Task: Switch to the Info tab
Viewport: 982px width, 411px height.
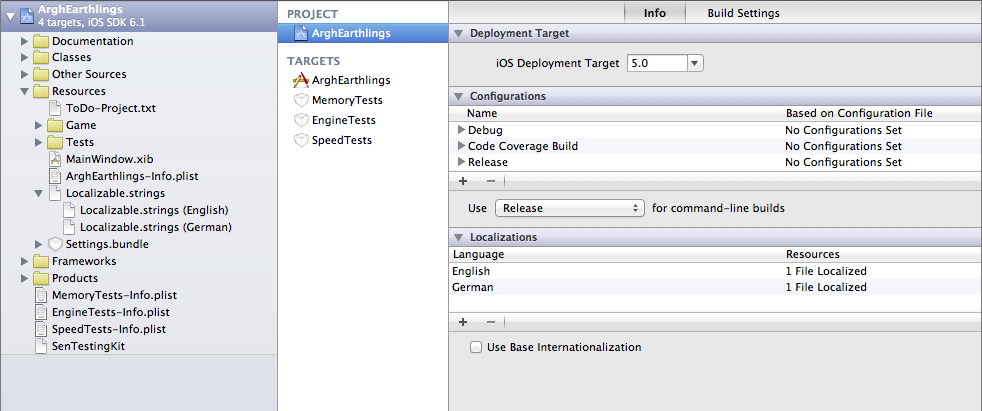Action: point(654,13)
